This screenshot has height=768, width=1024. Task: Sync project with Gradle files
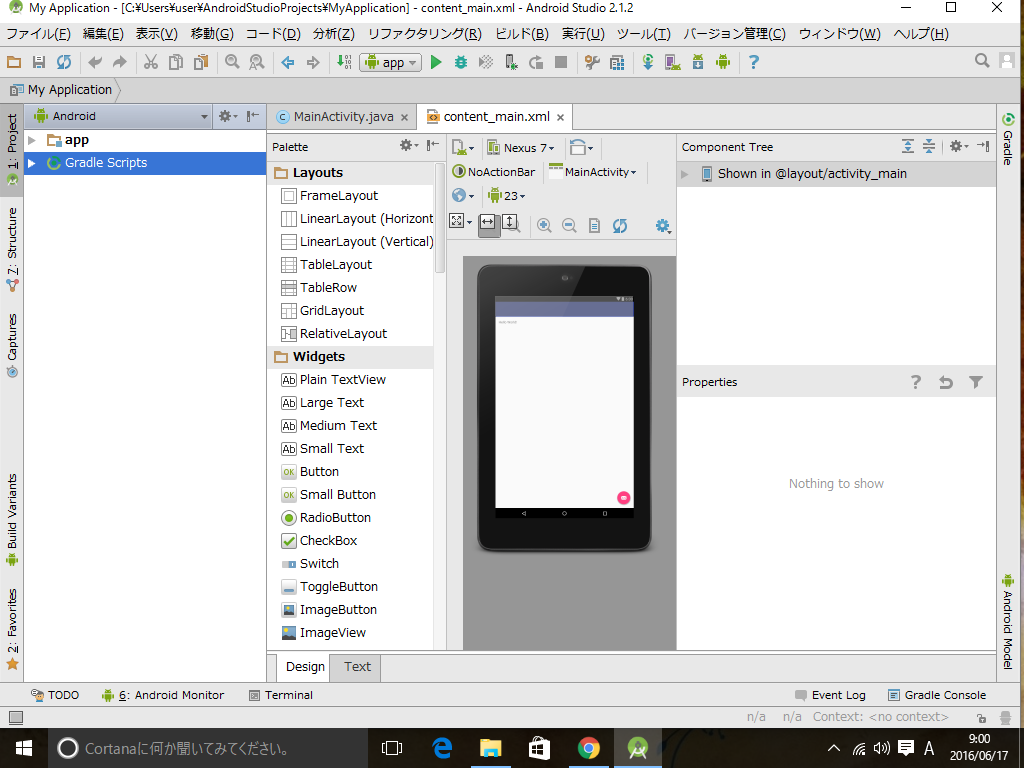[649, 62]
